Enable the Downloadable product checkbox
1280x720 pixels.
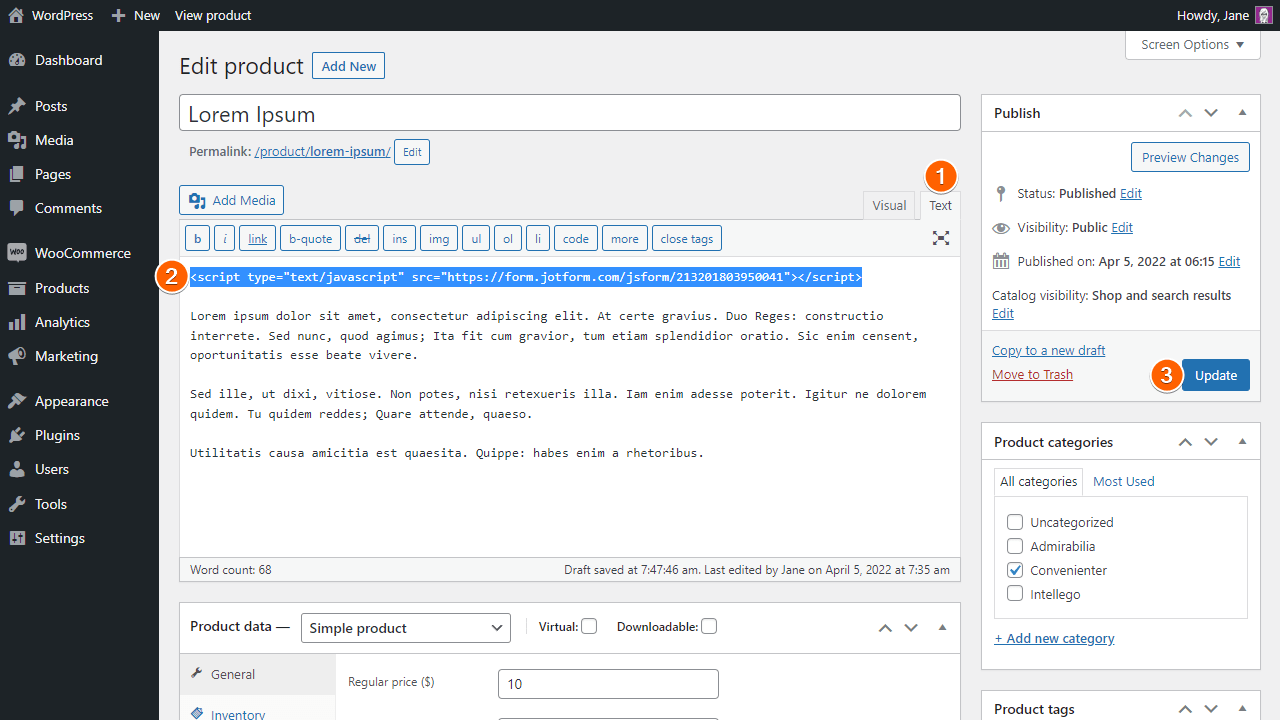coord(709,625)
